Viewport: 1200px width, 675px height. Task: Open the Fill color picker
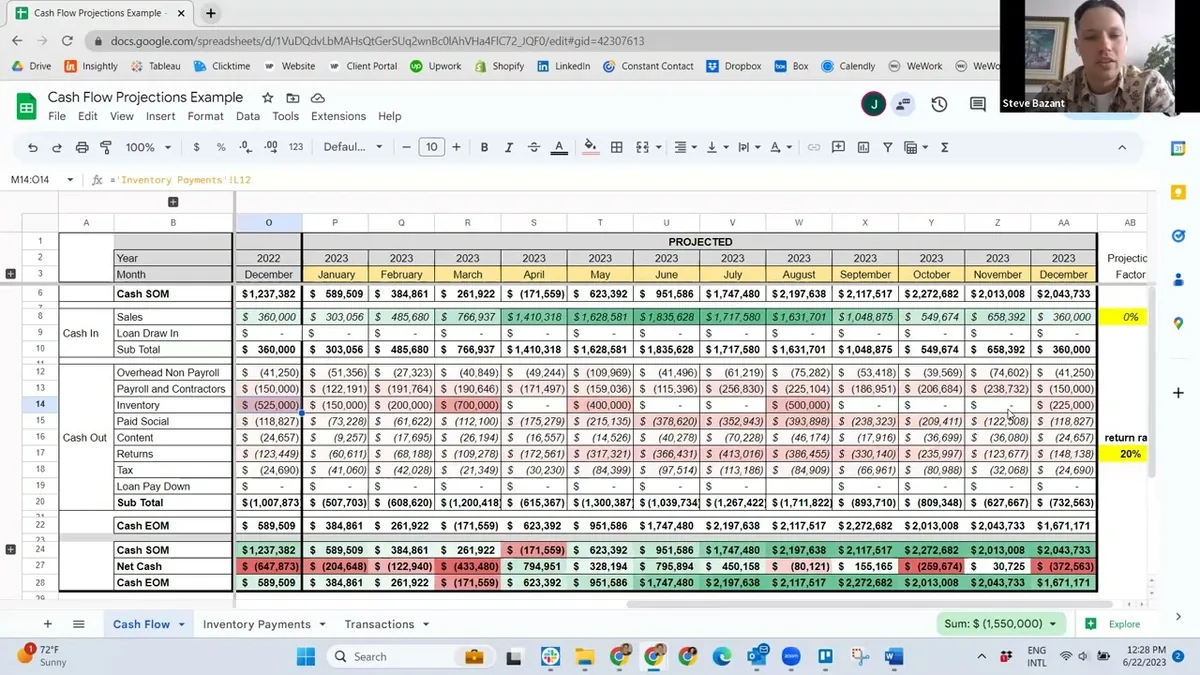point(590,147)
